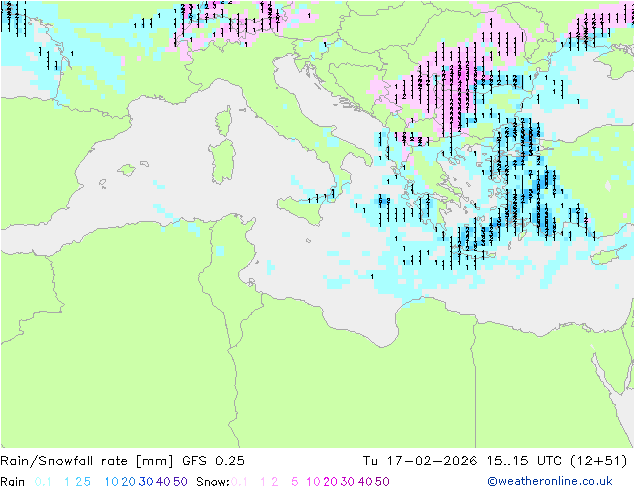Pick the 30 value in Rain legend
Screen dimensions: 634x490
(146, 482)
